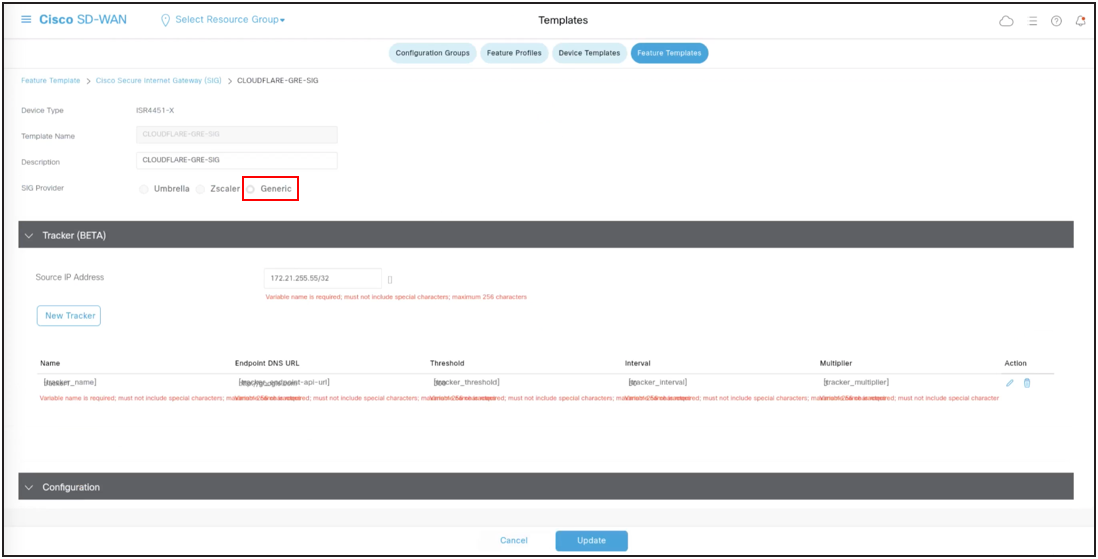Click the tracker_threshold cell

466,382
